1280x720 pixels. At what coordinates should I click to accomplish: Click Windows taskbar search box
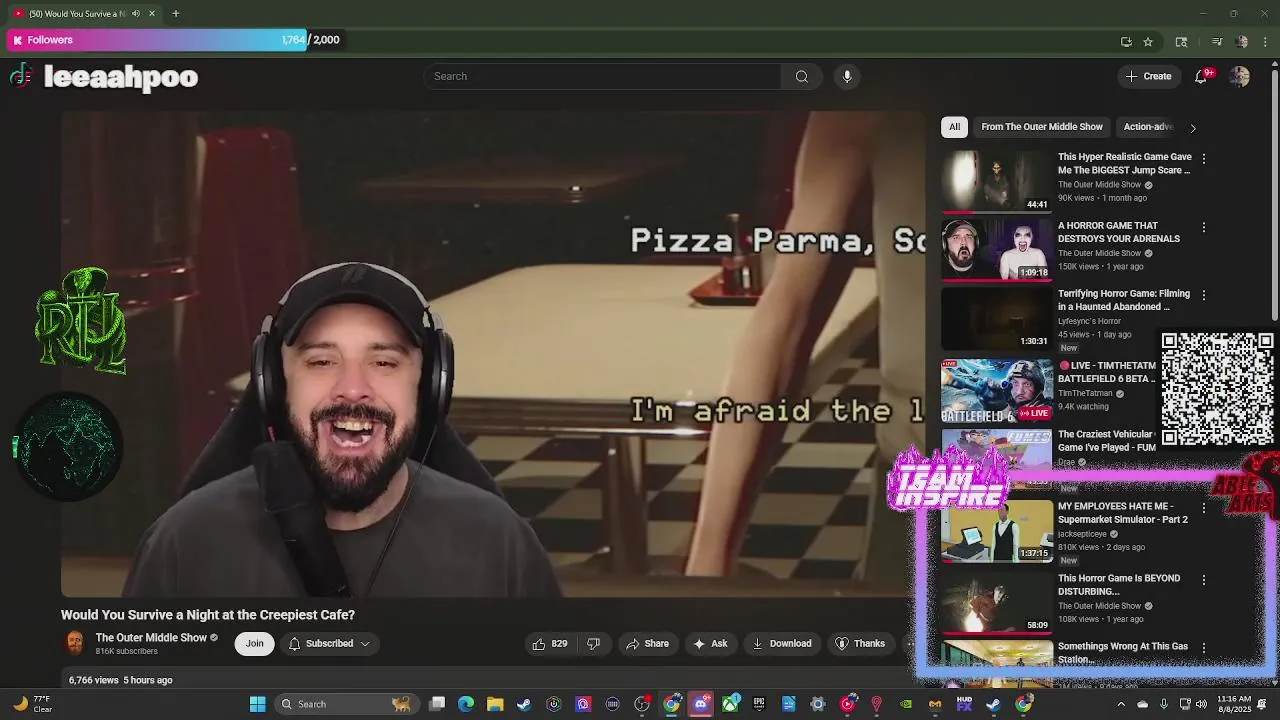pos(346,704)
